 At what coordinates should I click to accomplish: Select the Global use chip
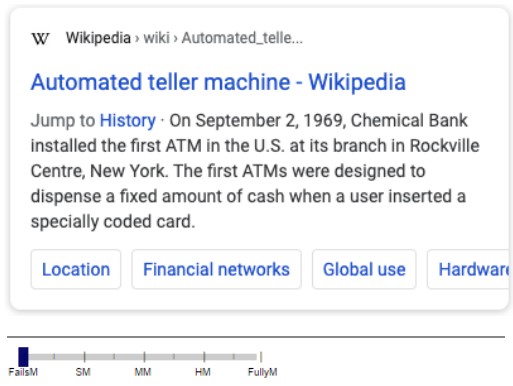(364, 269)
